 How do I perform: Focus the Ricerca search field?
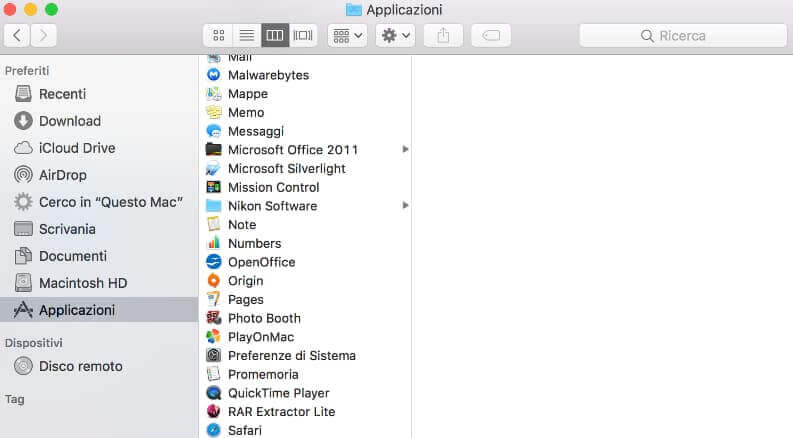(683, 35)
